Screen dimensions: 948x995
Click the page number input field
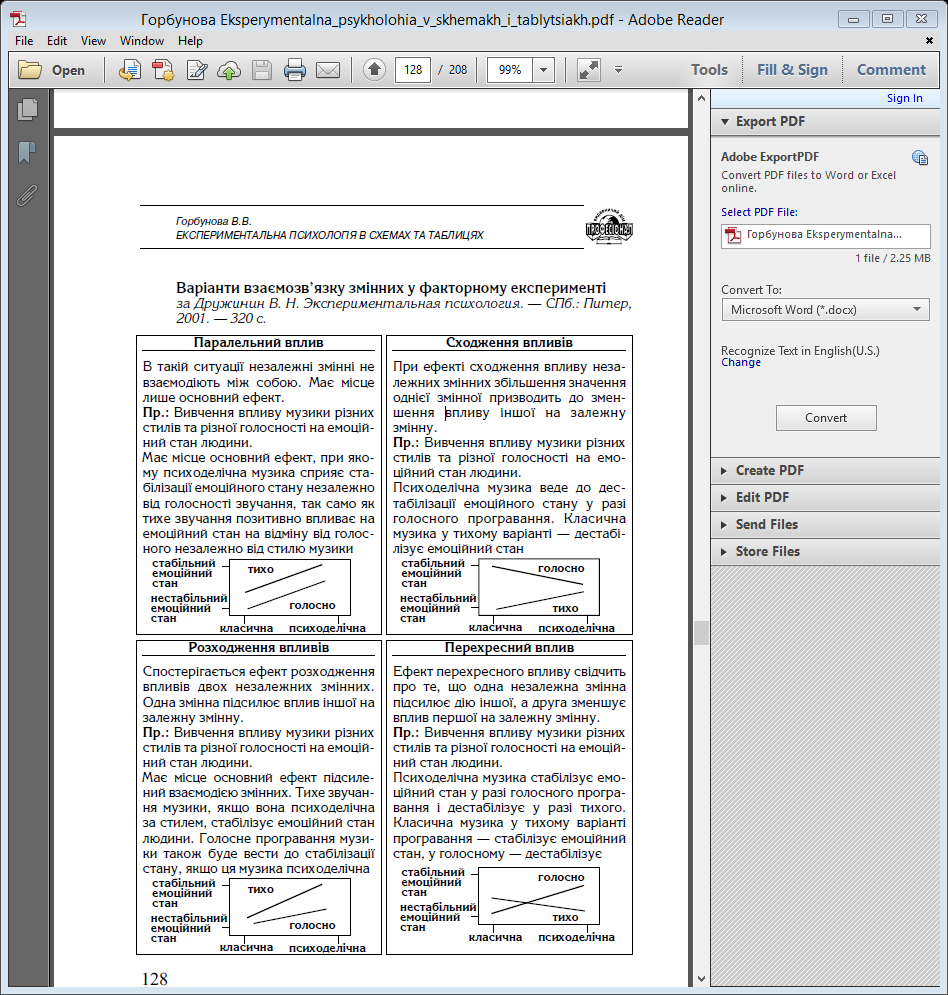click(413, 70)
